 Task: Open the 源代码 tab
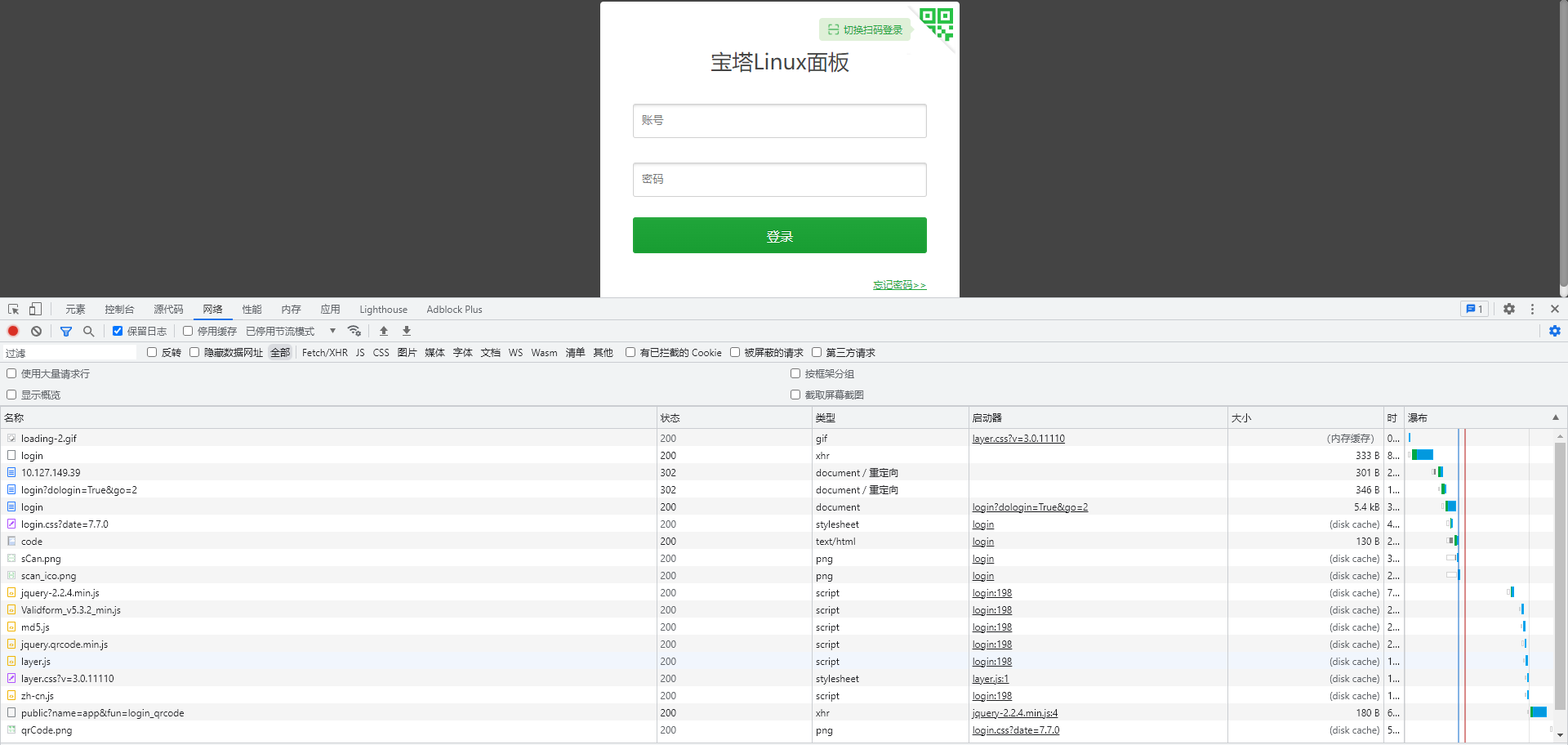tap(168, 309)
